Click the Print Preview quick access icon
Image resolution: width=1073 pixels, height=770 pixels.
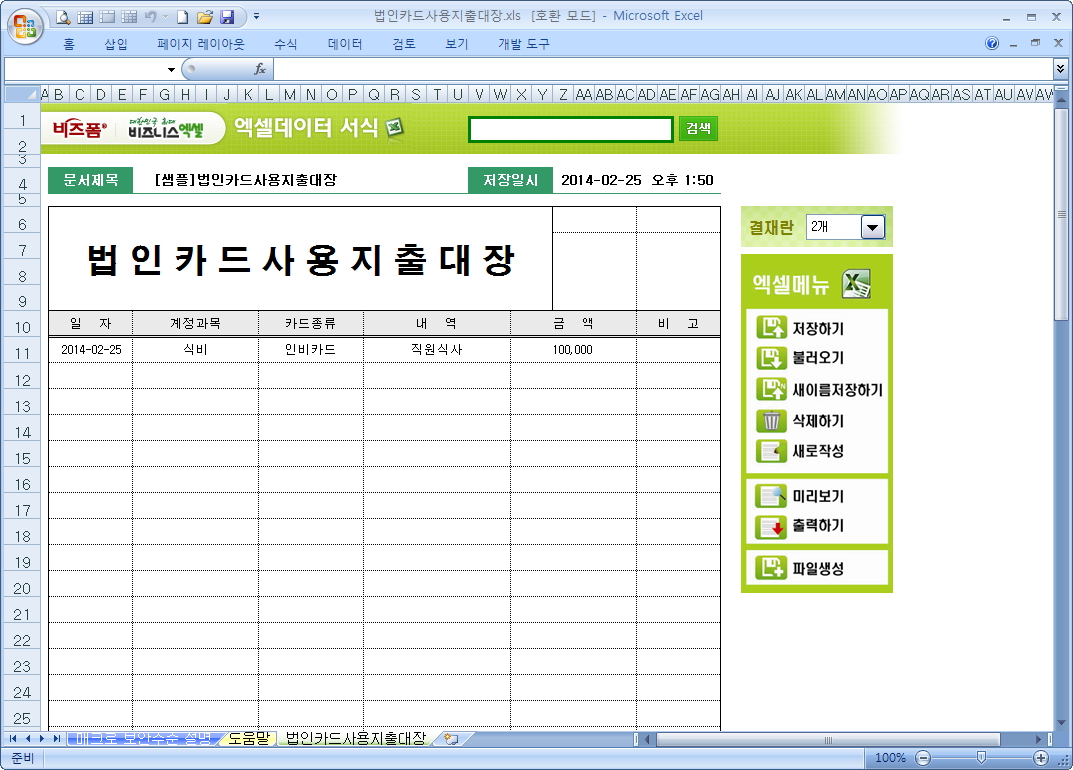[64, 17]
